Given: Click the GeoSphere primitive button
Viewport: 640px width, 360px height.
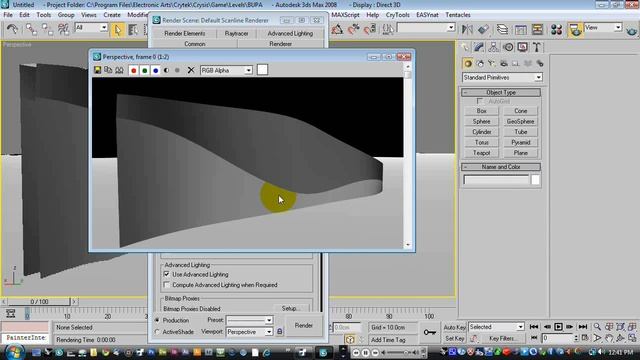Looking at the screenshot, I should tap(520, 121).
